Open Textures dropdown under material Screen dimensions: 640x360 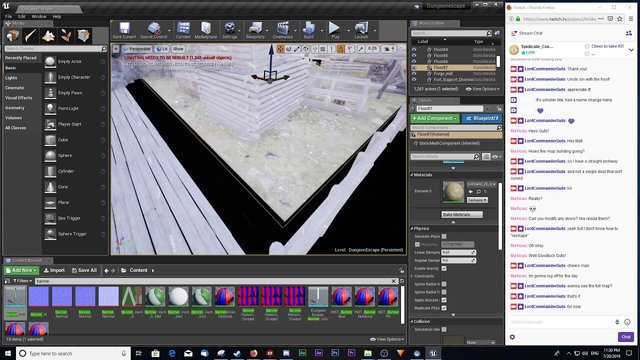(x=477, y=200)
